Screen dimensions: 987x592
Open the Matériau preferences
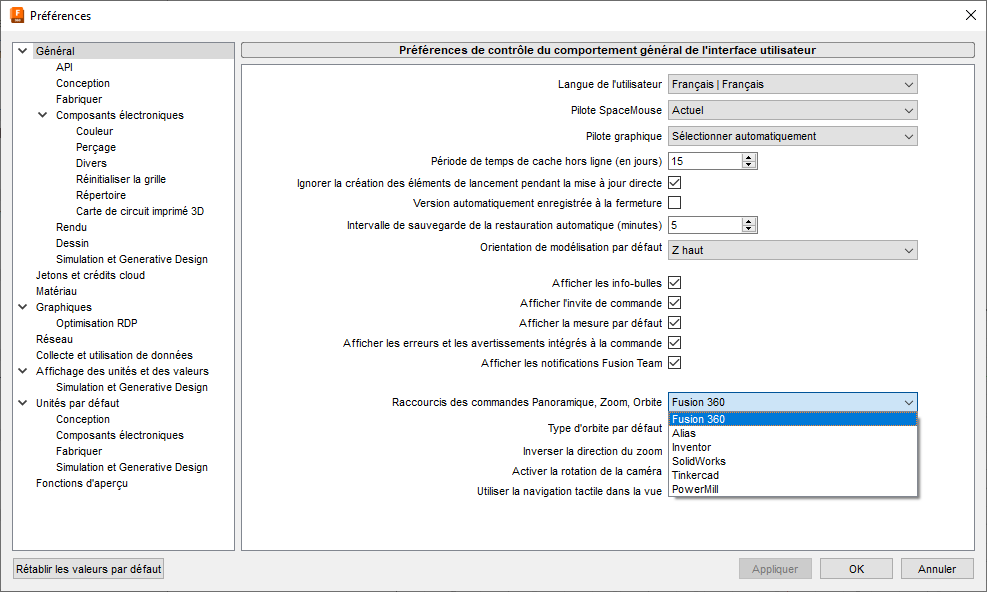pyautogui.click(x=56, y=291)
